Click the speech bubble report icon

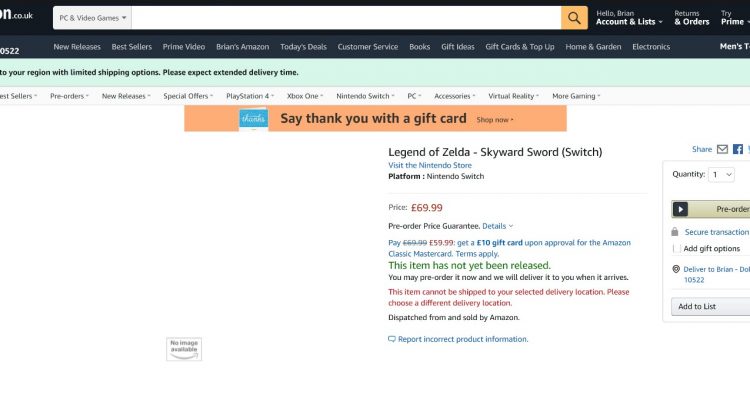(x=392, y=339)
